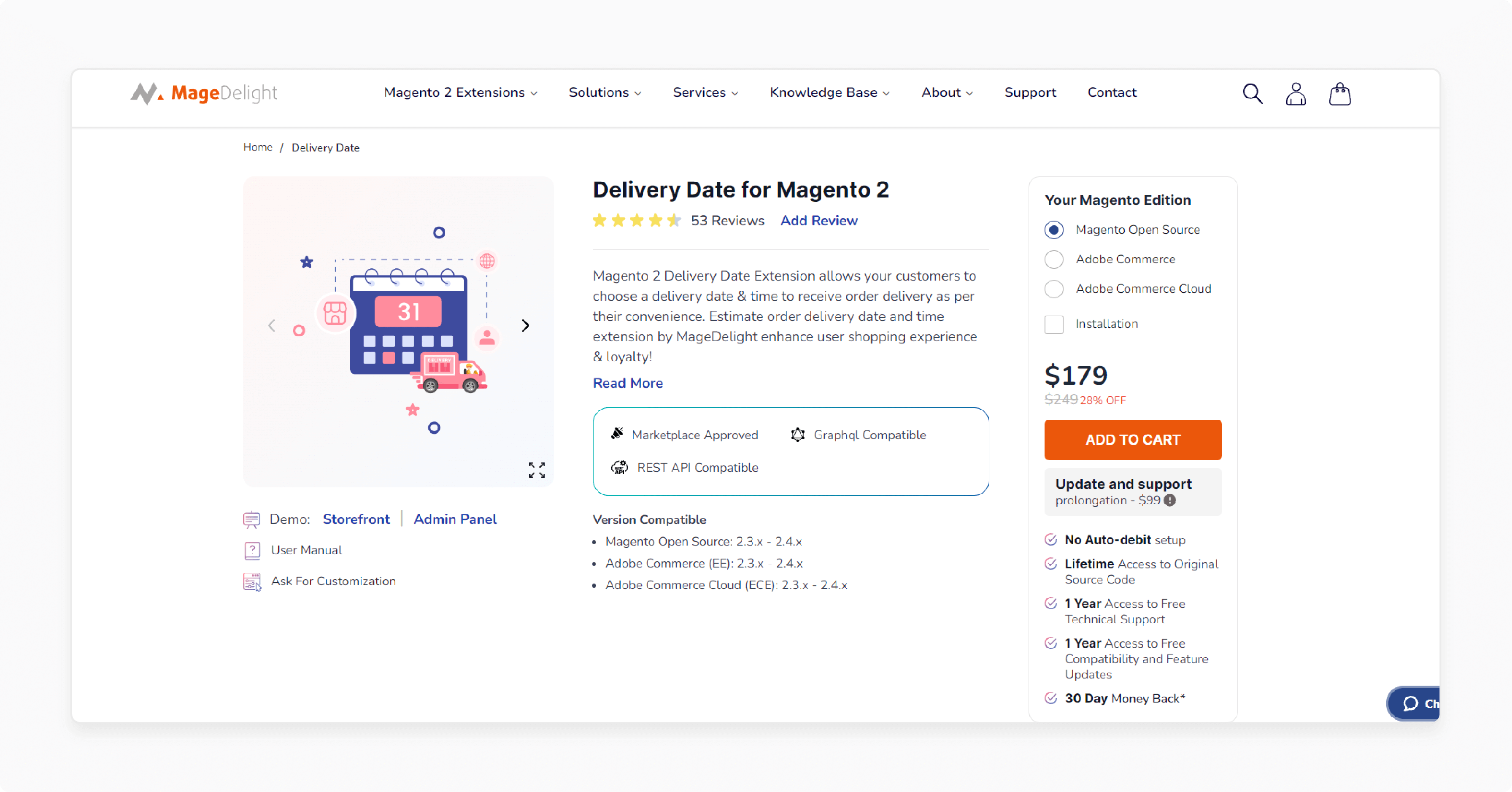Image resolution: width=1512 pixels, height=792 pixels.
Task: Select Adobe Commerce edition
Action: click(1053, 259)
